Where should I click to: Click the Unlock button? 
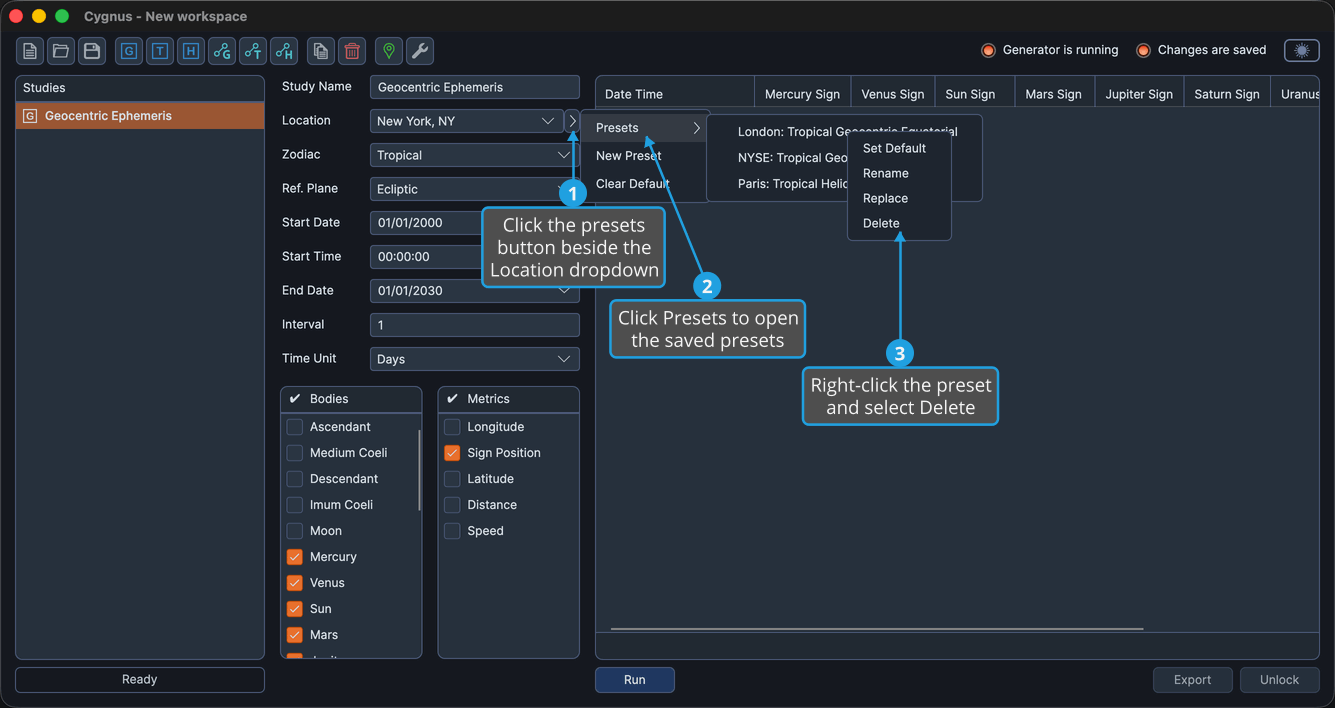tap(1280, 680)
